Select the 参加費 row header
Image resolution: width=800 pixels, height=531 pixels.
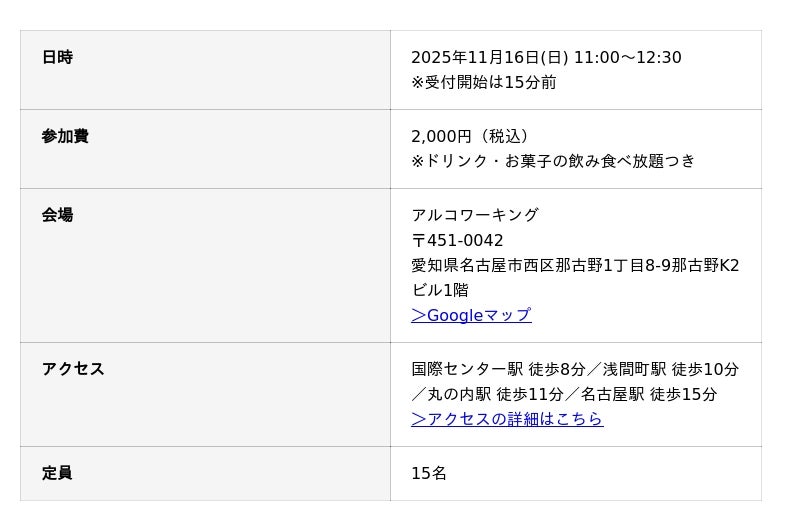tap(65, 137)
